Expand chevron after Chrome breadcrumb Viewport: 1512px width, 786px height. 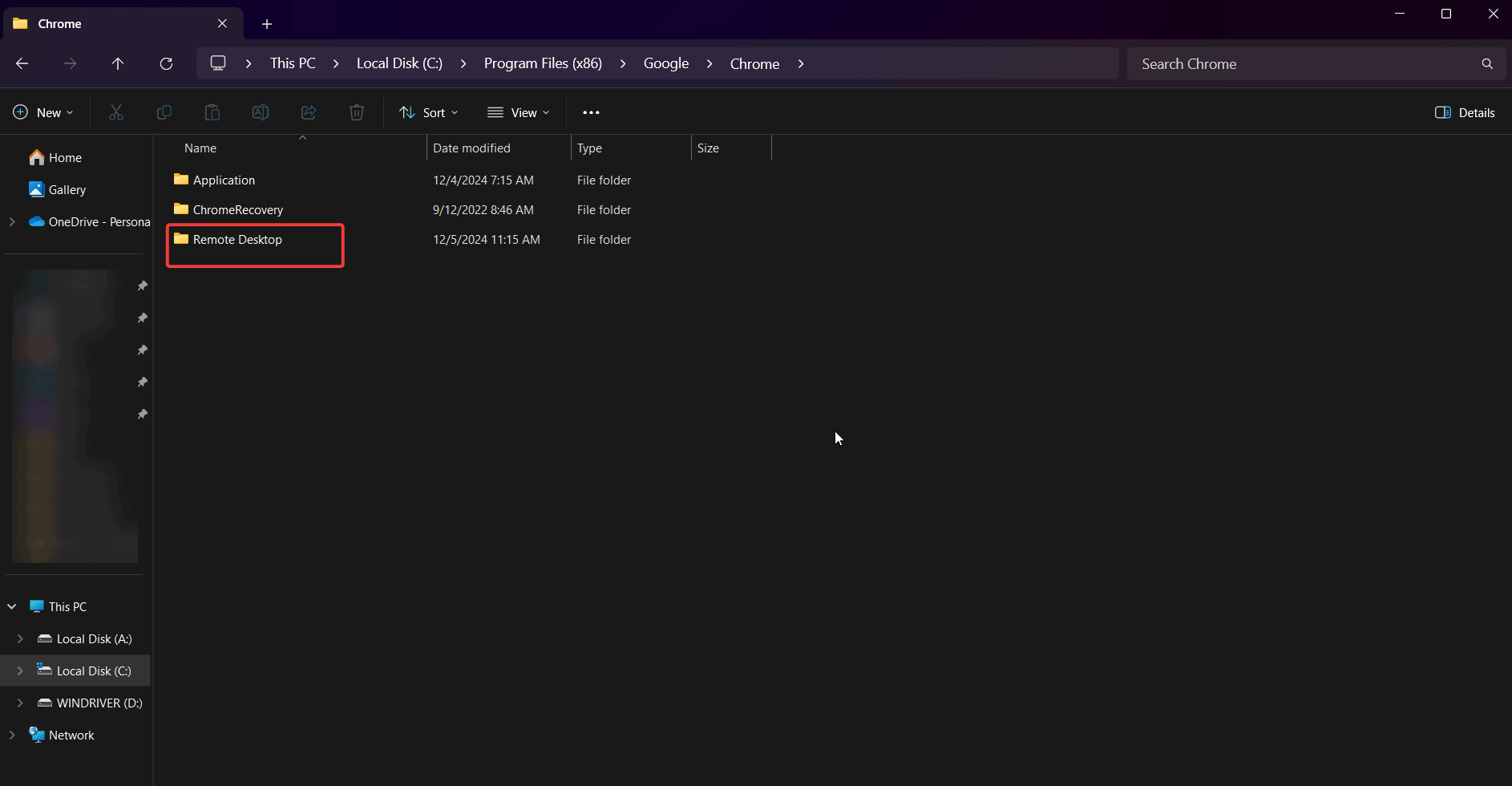click(801, 63)
